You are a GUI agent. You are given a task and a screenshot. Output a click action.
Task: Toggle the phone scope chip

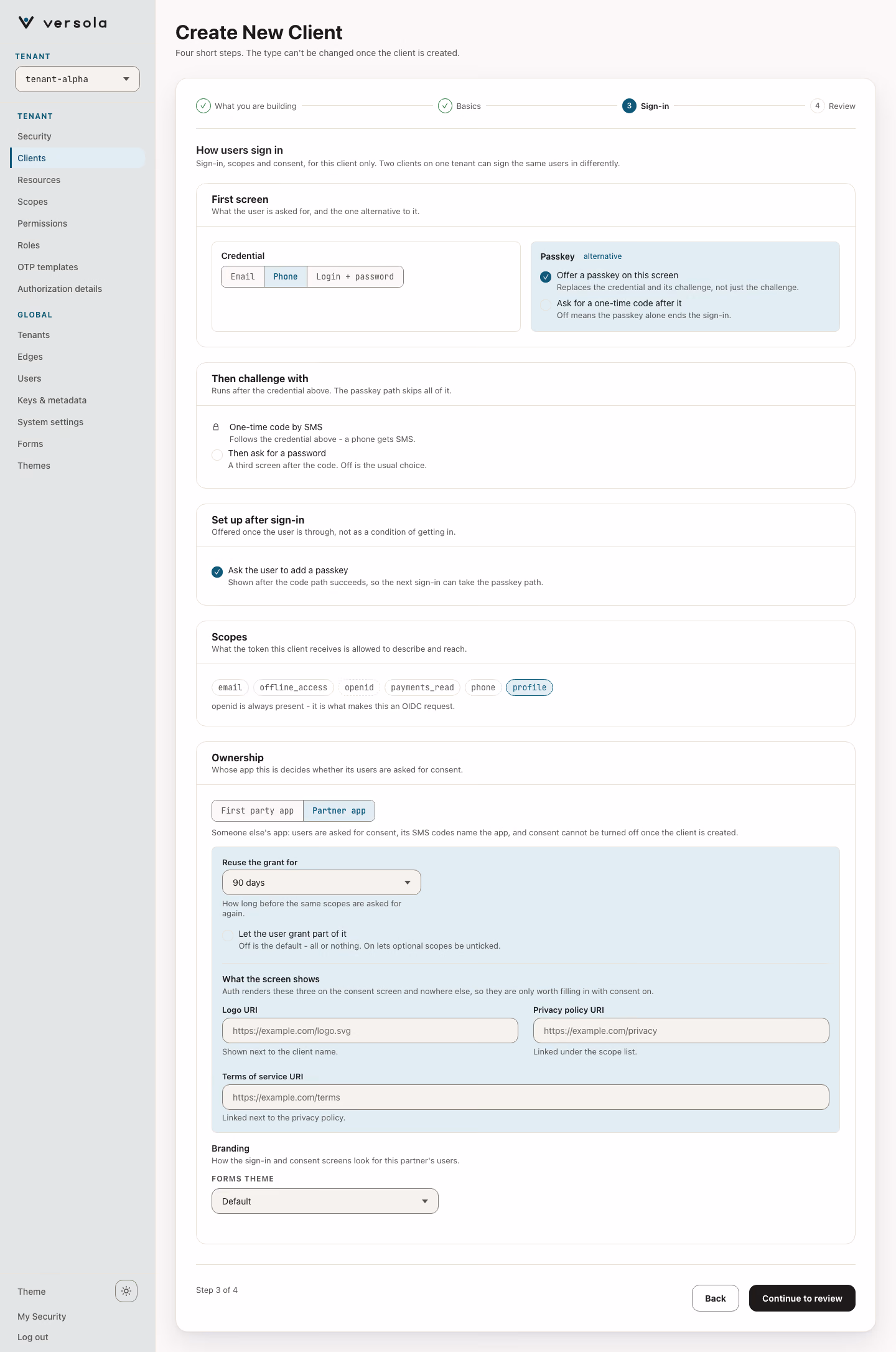pyautogui.click(x=483, y=688)
